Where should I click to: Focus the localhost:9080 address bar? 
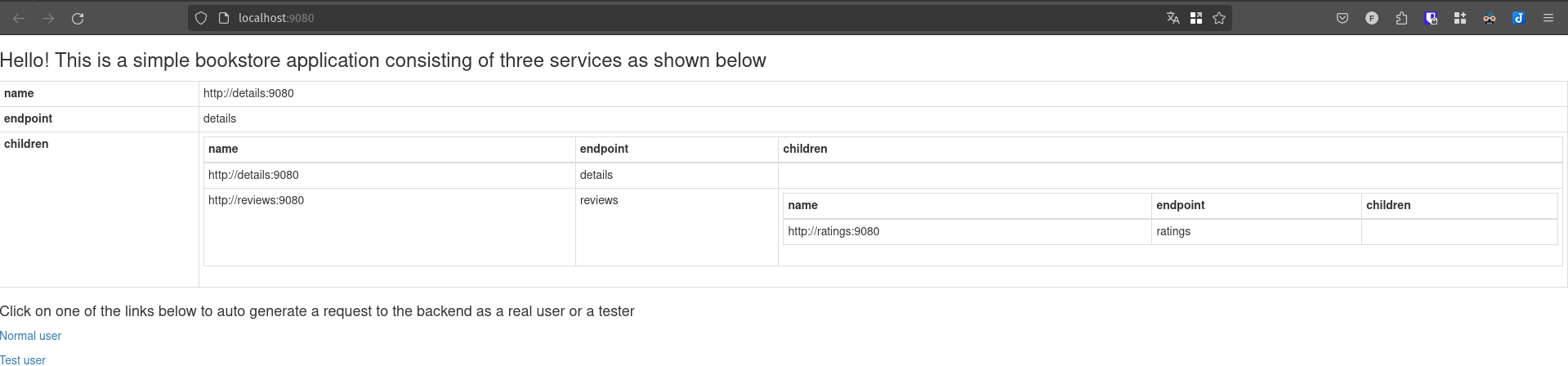[695, 18]
